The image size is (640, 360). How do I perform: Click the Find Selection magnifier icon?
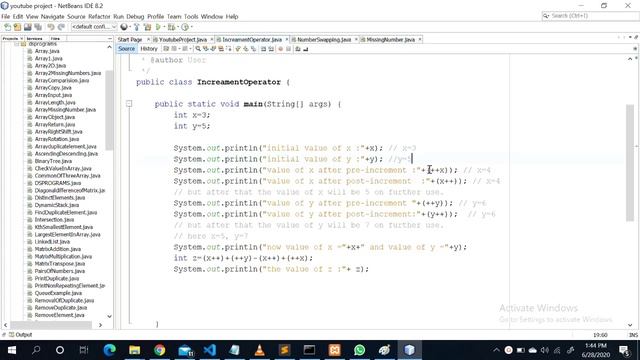[198, 49]
